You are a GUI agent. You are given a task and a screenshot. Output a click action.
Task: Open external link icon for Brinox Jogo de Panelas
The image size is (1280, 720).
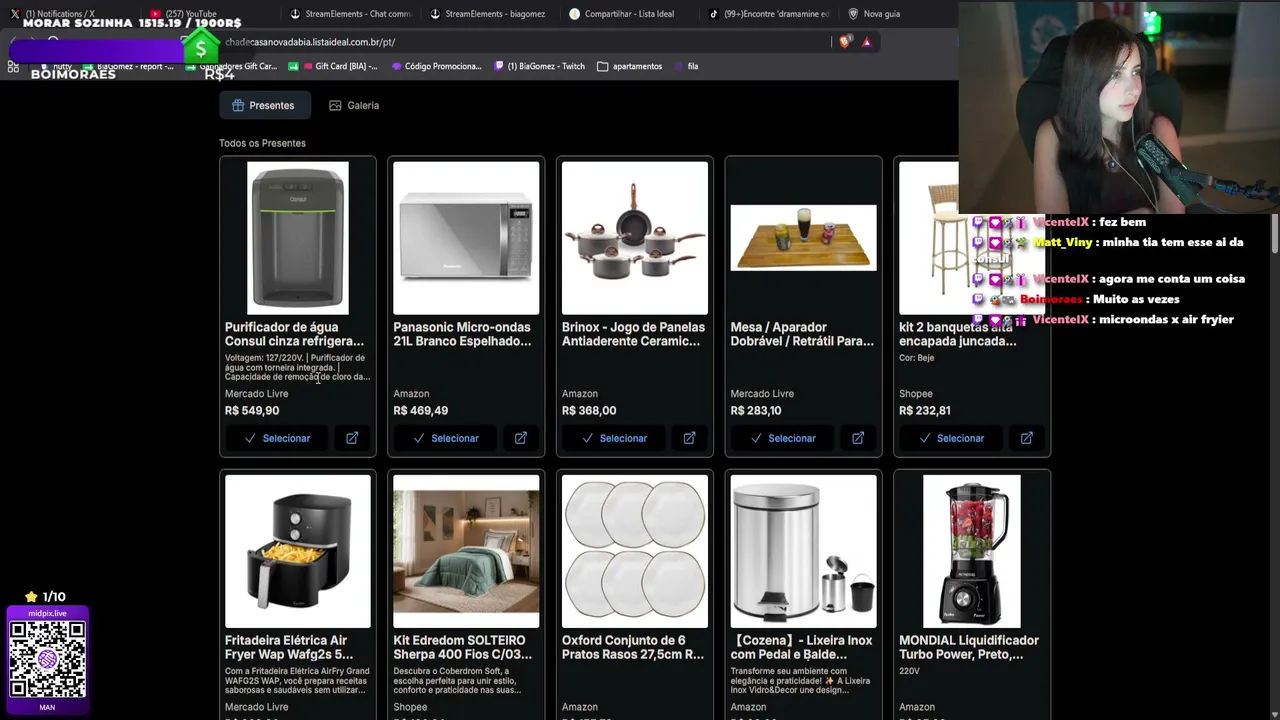point(689,438)
